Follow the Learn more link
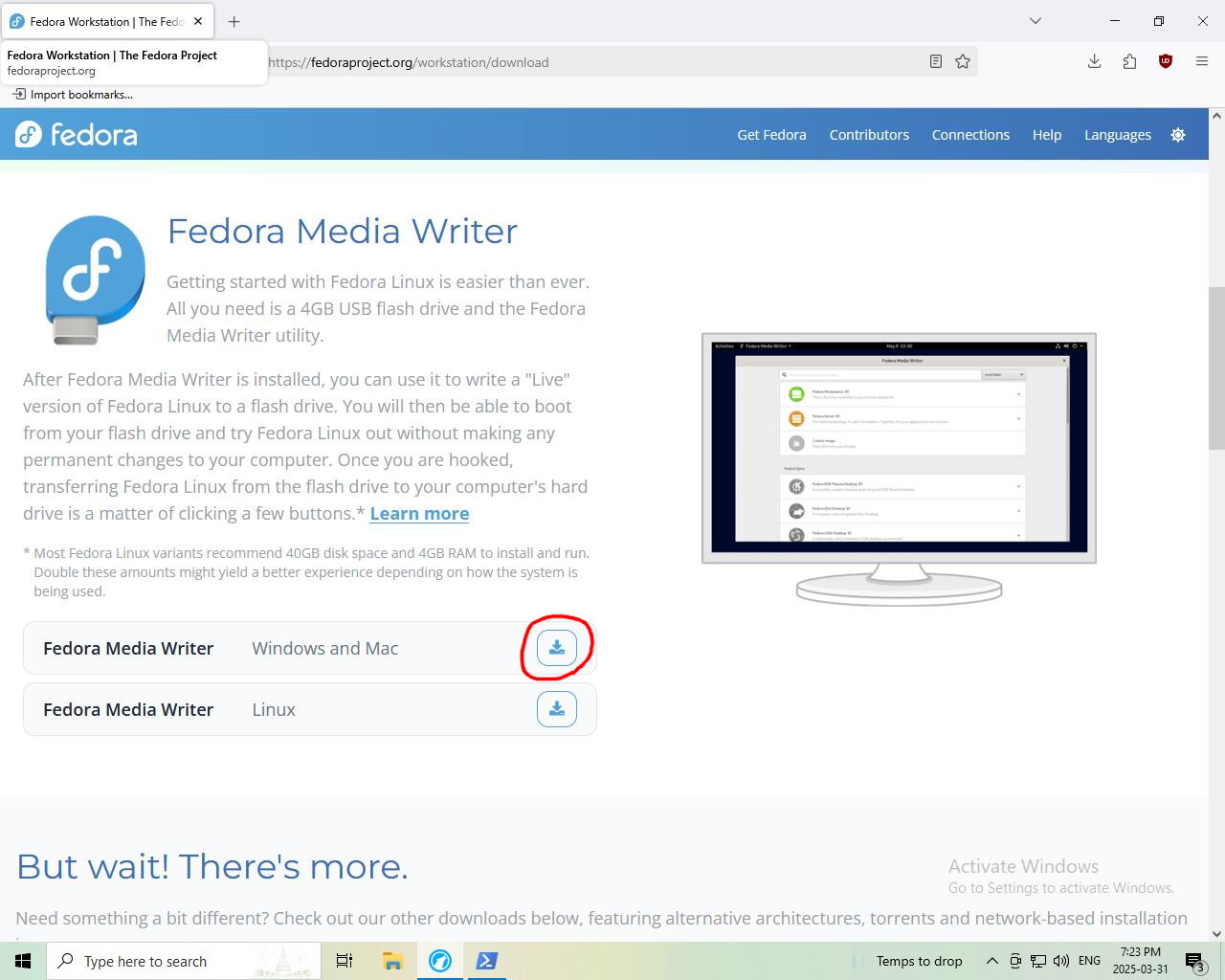This screenshot has height=980, width=1225. pyautogui.click(x=419, y=514)
